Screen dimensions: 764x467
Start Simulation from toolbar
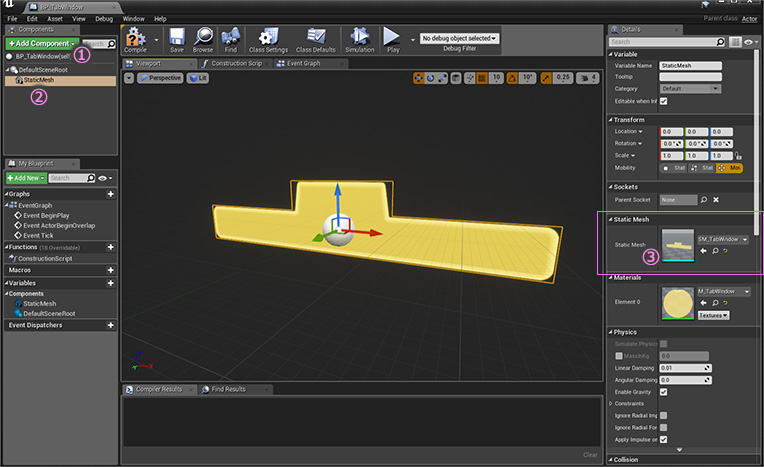click(360, 39)
